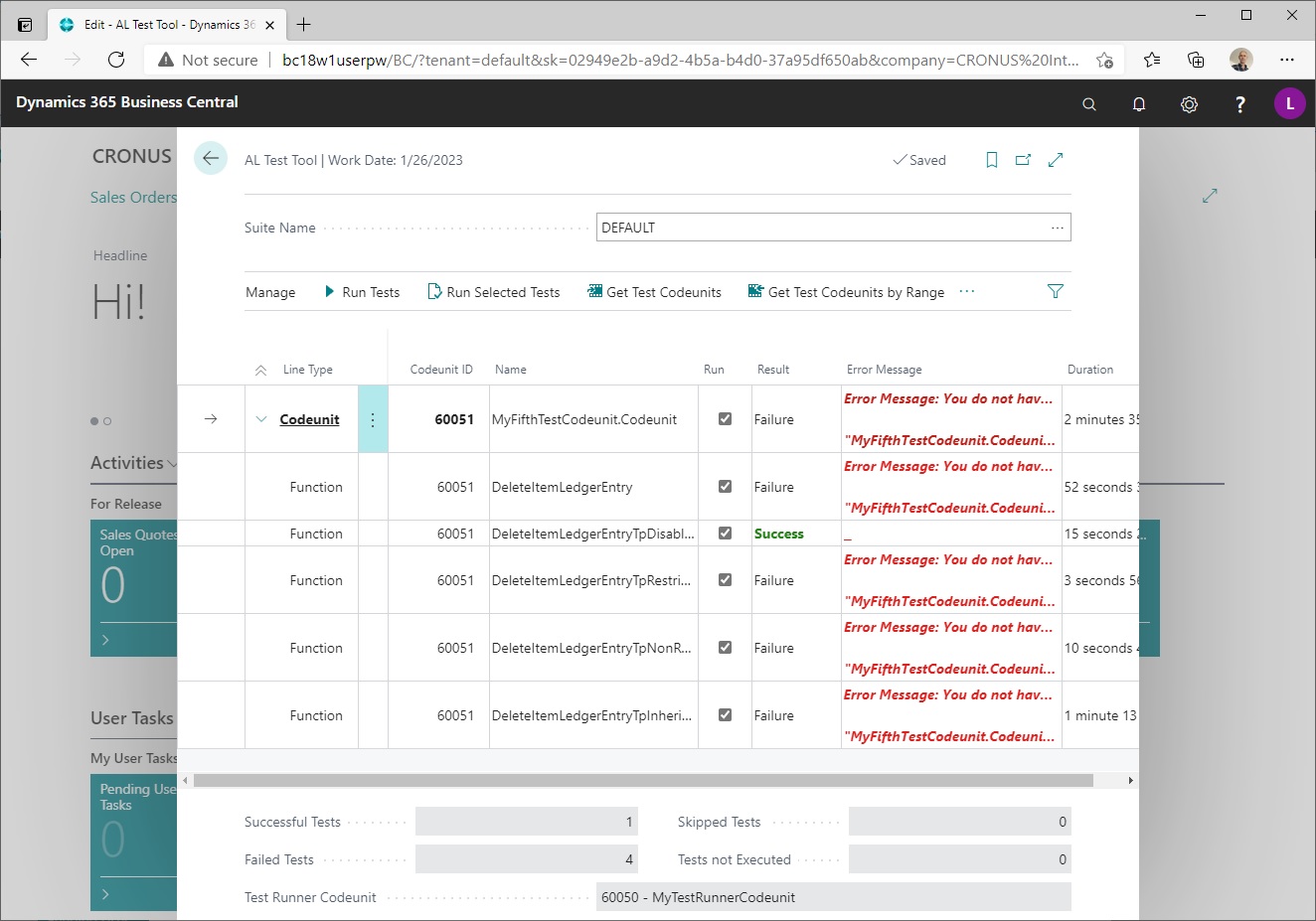
Task: Collapse the Codeunit 60051 line chevron
Action: 261,419
